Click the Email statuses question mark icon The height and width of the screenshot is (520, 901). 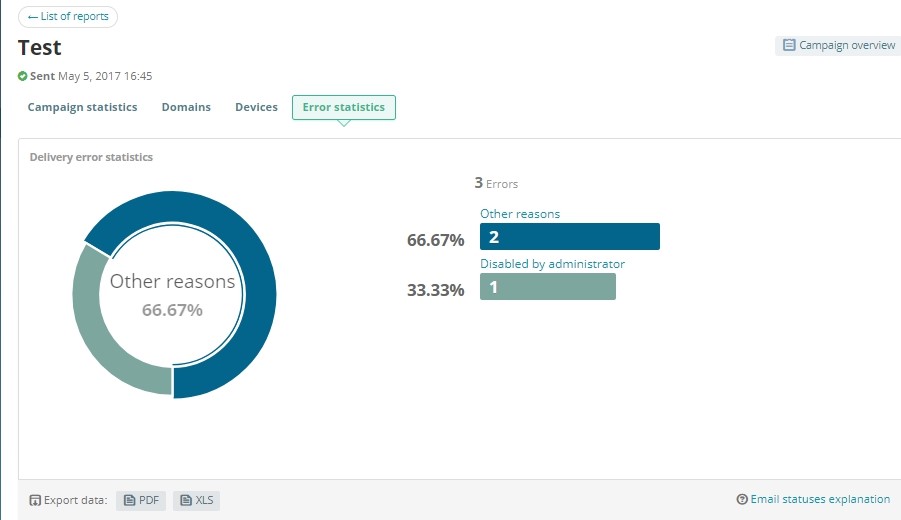742,499
